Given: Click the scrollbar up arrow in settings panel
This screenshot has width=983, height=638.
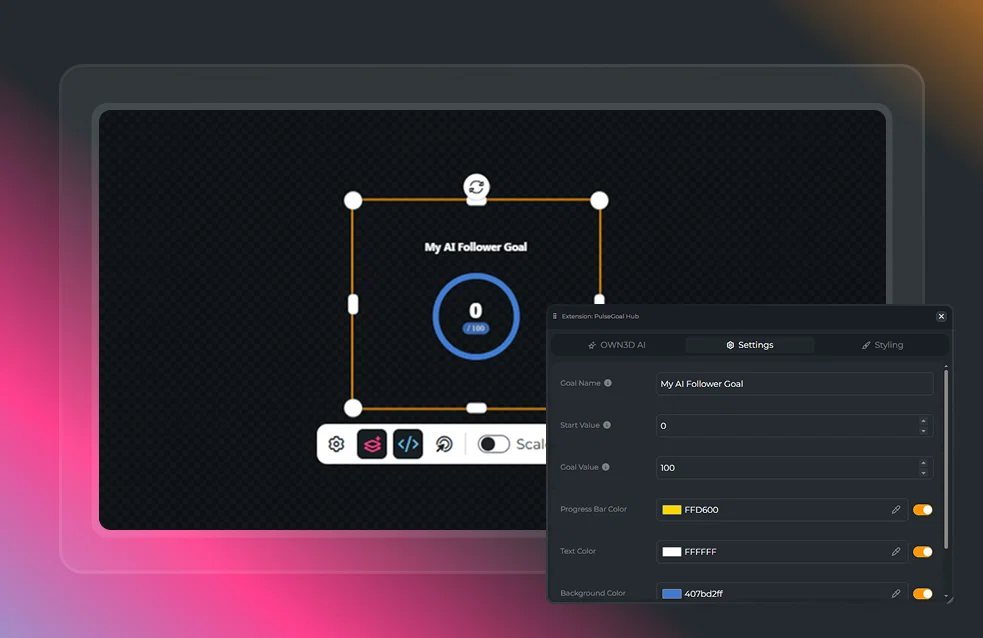Looking at the screenshot, I should click(x=946, y=367).
